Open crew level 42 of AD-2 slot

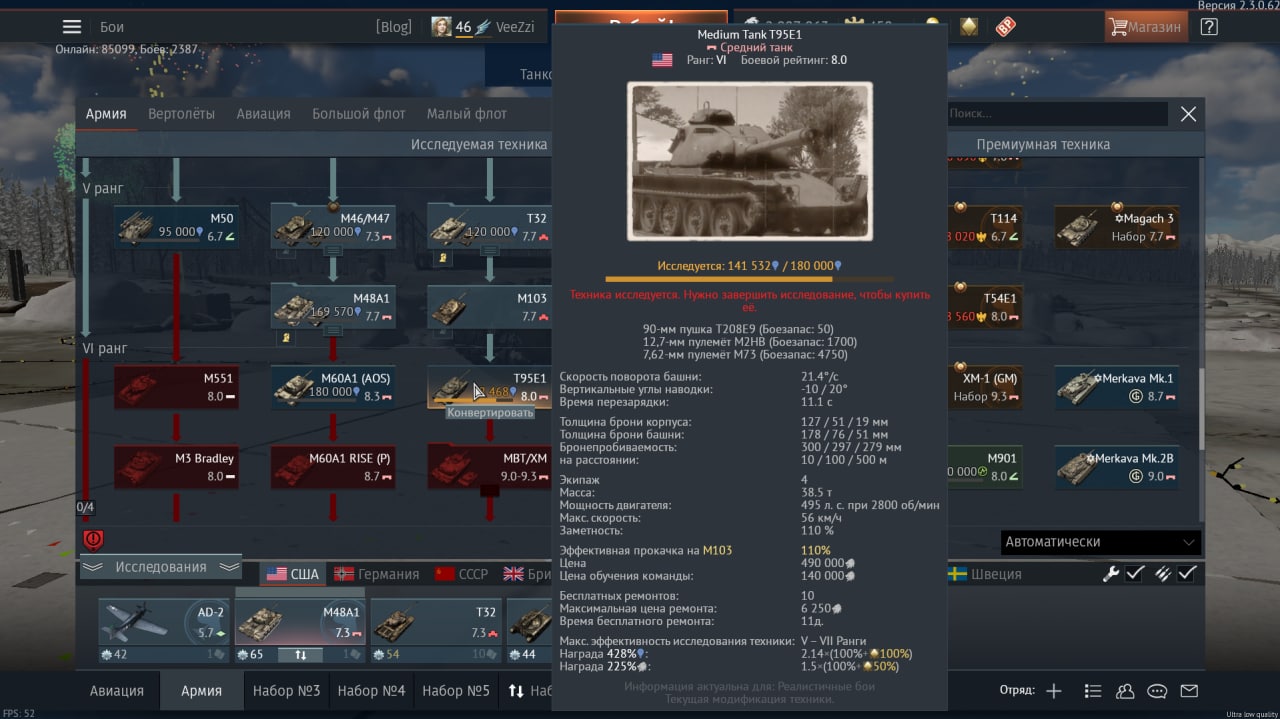114,655
